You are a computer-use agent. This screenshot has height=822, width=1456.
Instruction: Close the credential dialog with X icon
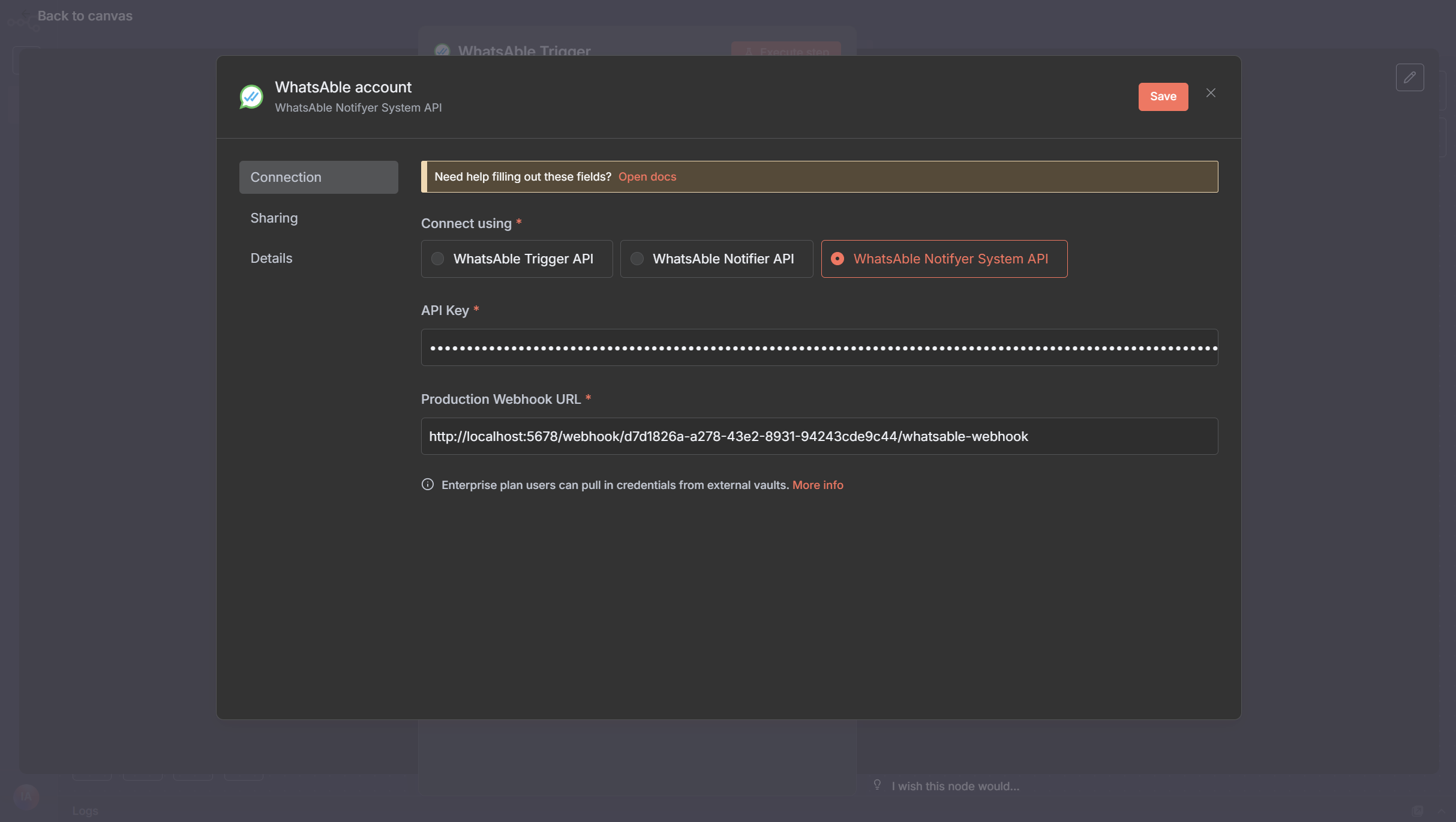pyautogui.click(x=1211, y=93)
